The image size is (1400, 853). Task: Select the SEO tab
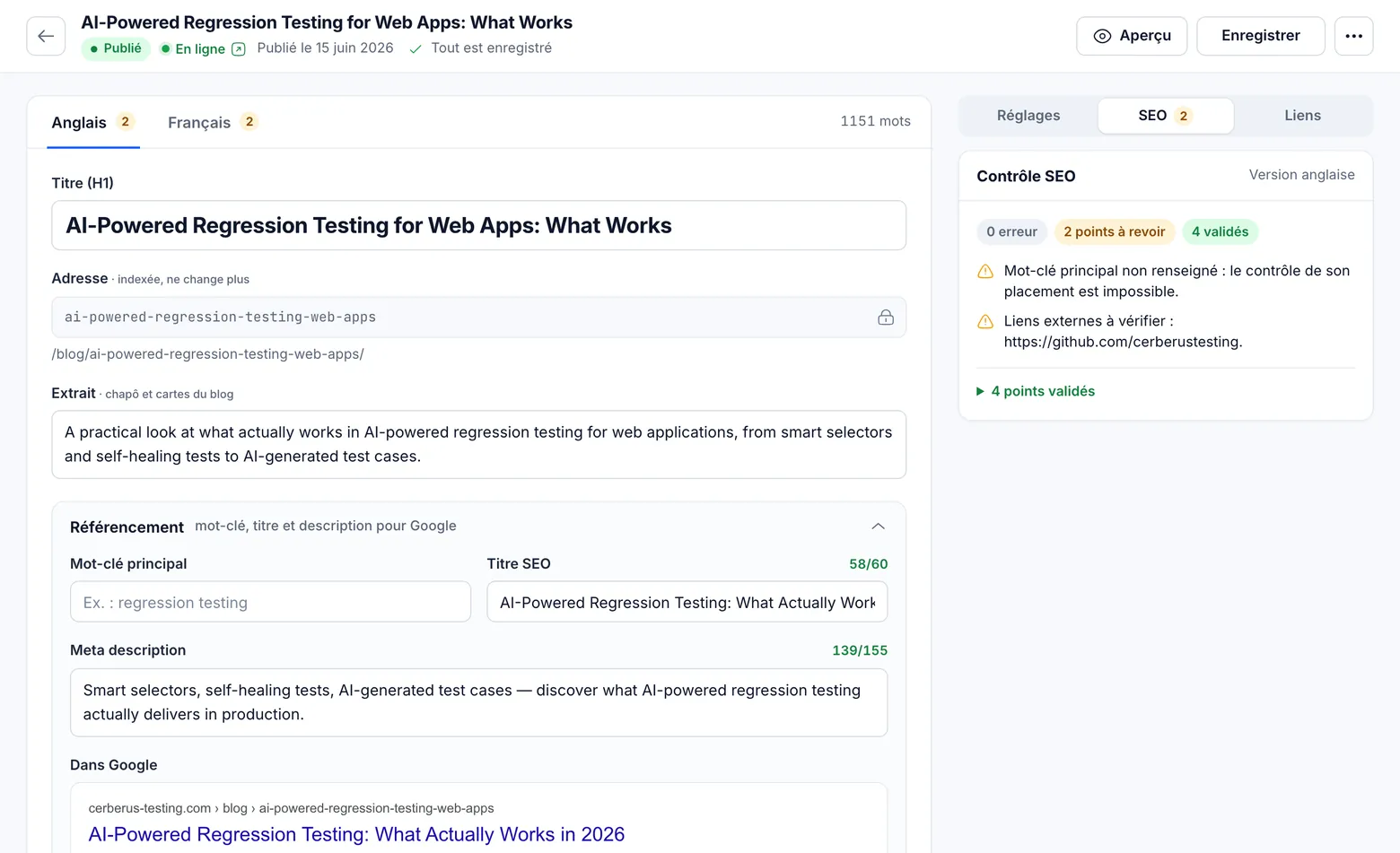click(1165, 116)
